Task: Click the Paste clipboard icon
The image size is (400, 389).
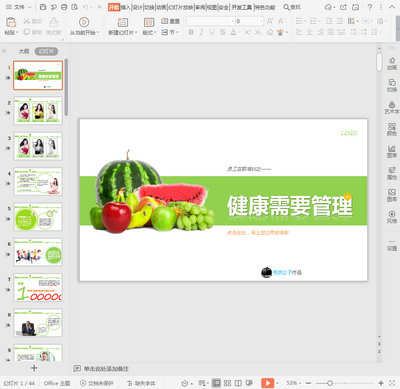Action: [x=11, y=22]
